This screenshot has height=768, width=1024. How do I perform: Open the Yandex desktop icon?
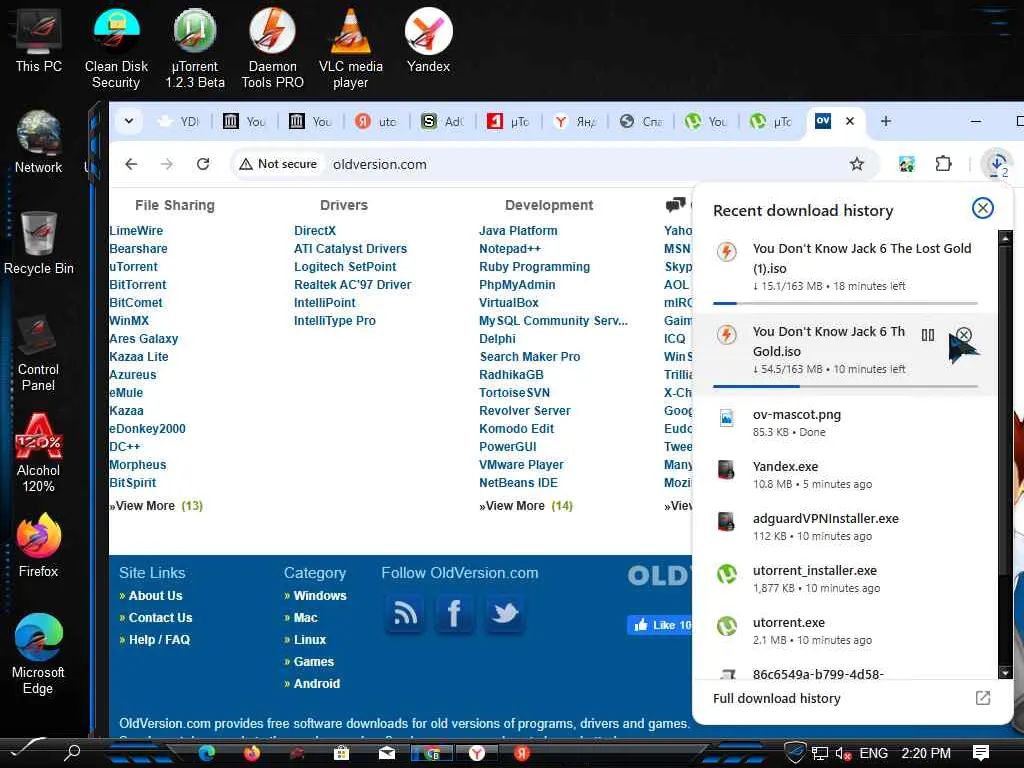pos(428,40)
